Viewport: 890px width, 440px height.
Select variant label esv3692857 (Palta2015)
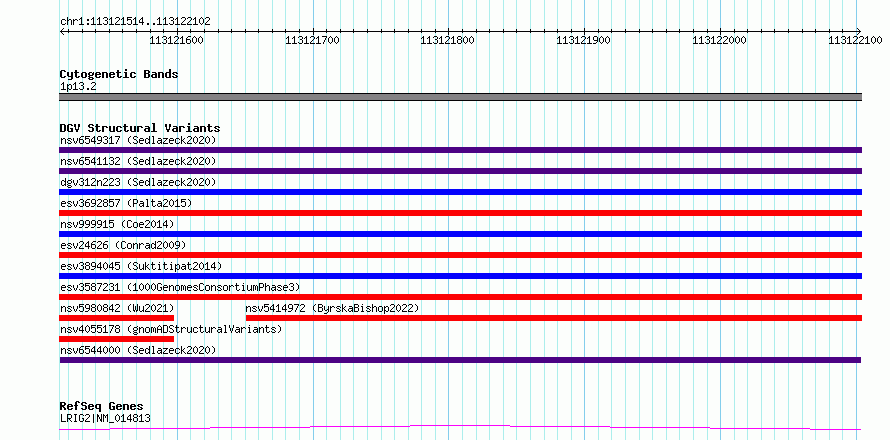(x=126, y=203)
